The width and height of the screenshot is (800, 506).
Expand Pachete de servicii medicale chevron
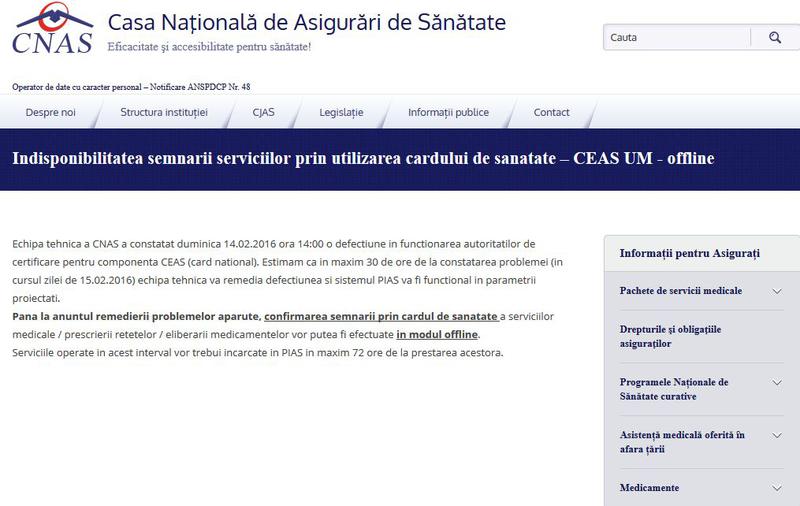pyautogui.click(x=777, y=291)
